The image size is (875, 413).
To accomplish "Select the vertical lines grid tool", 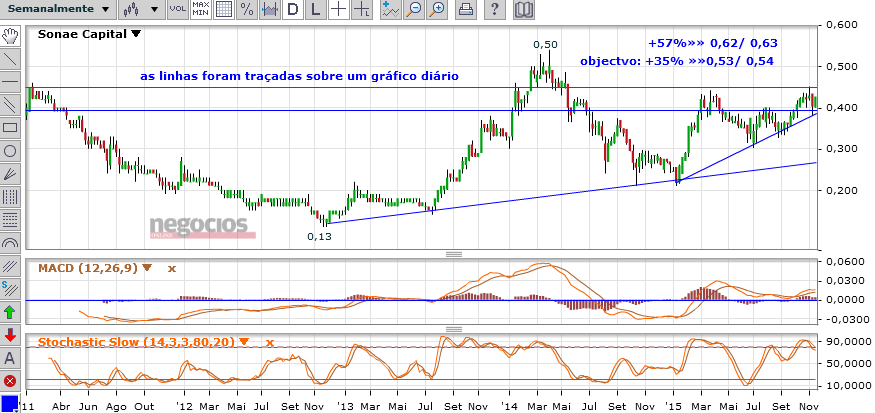I will tap(10, 196).
